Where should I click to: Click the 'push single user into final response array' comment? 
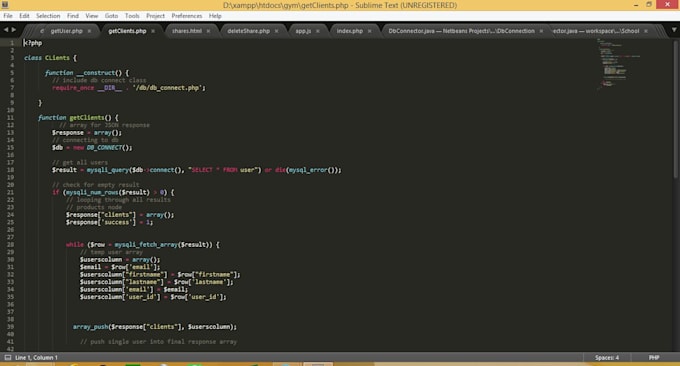(158, 342)
